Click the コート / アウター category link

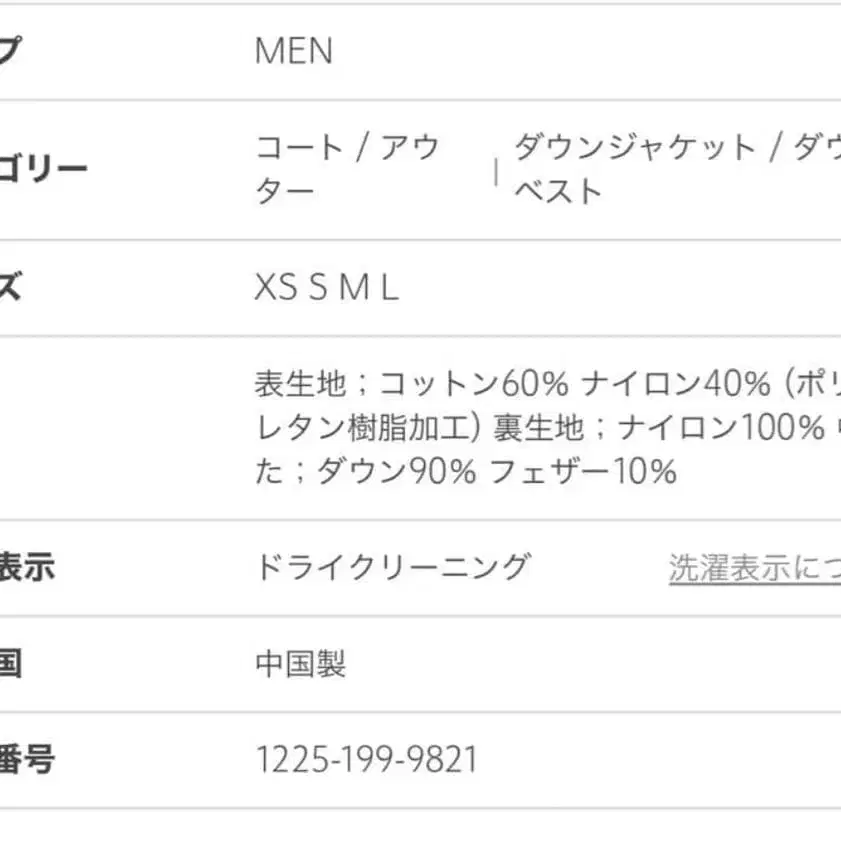[347, 168]
